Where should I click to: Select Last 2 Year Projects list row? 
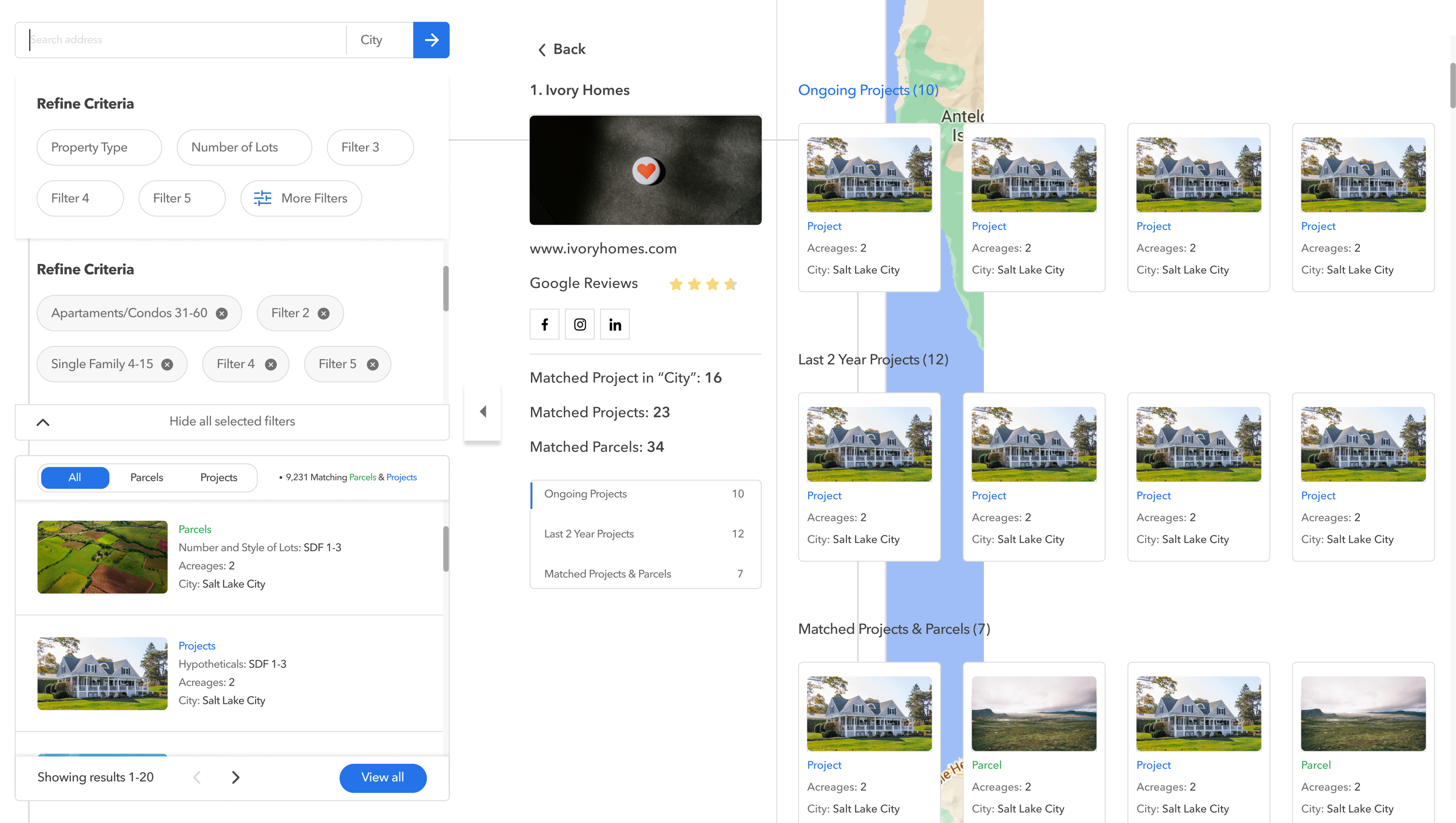[646, 534]
